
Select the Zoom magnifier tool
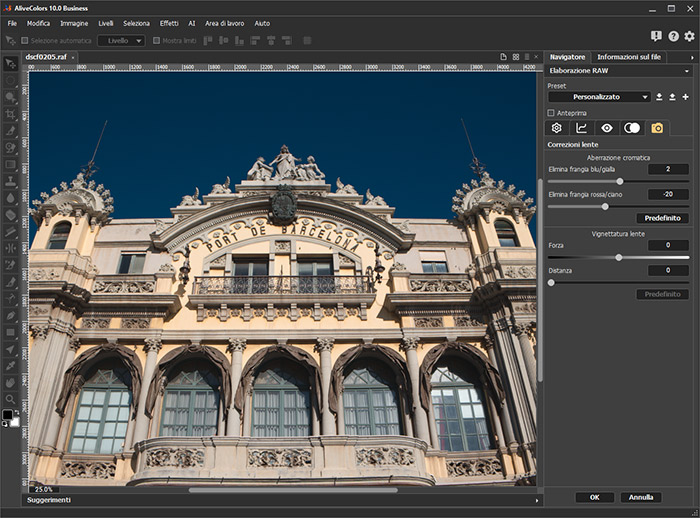pyautogui.click(x=11, y=398)
